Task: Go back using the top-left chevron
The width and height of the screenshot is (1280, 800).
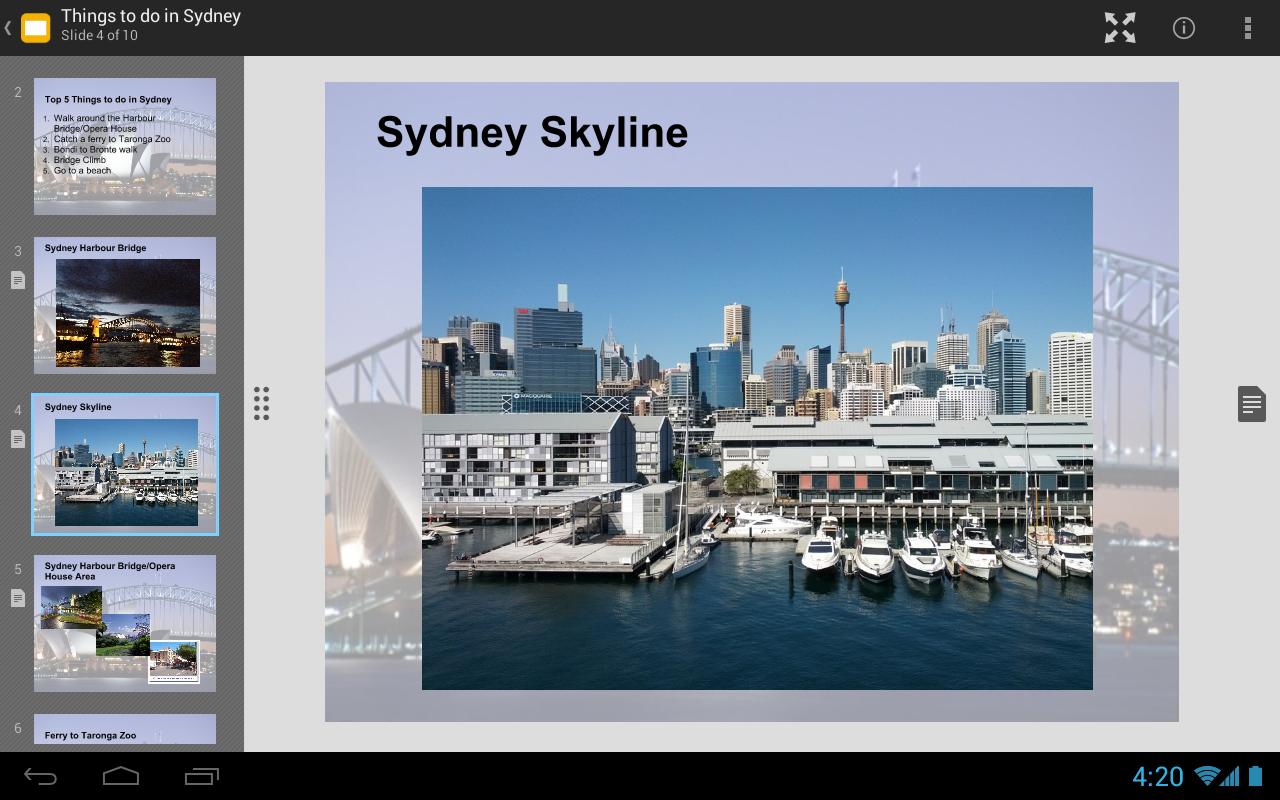Action: coord(8,28)
